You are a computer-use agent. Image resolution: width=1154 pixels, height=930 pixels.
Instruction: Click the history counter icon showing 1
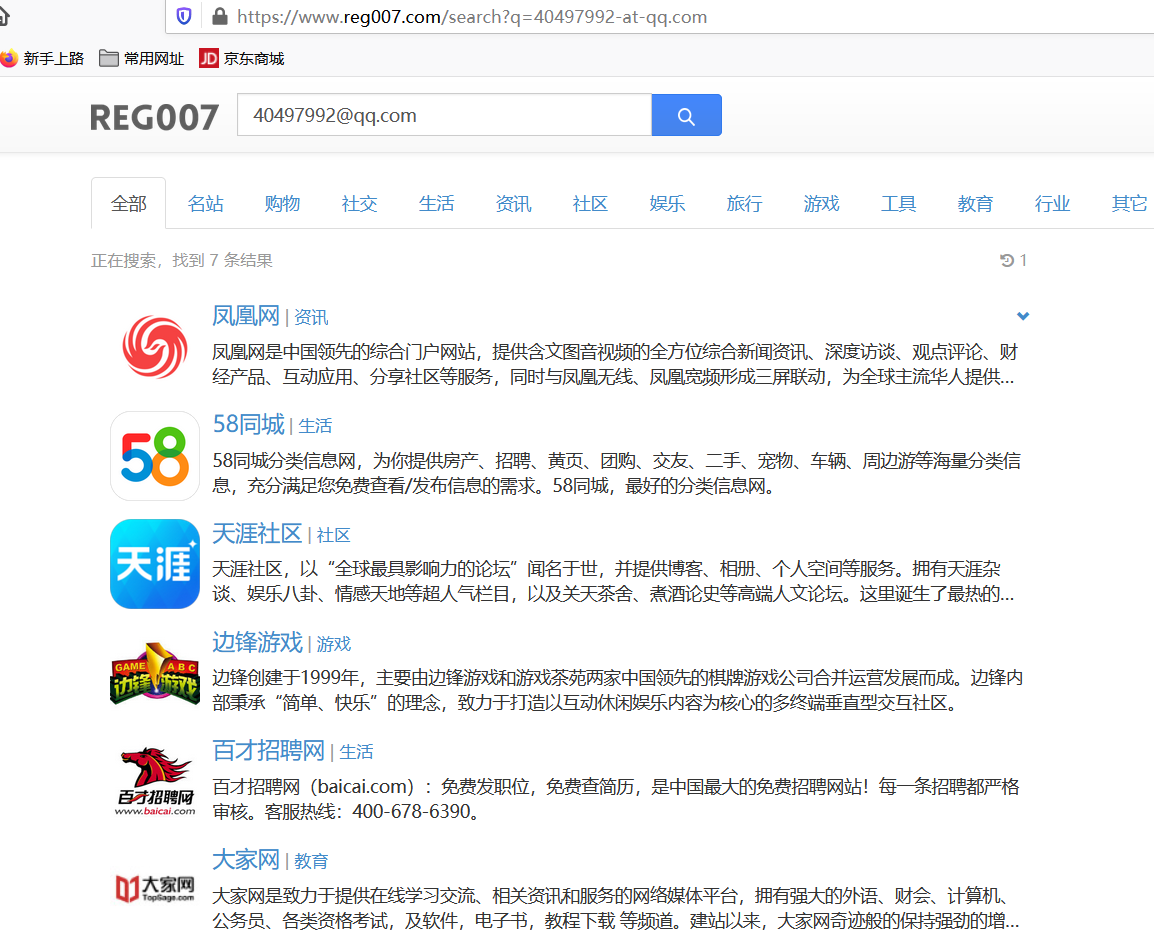(1013, 260)
